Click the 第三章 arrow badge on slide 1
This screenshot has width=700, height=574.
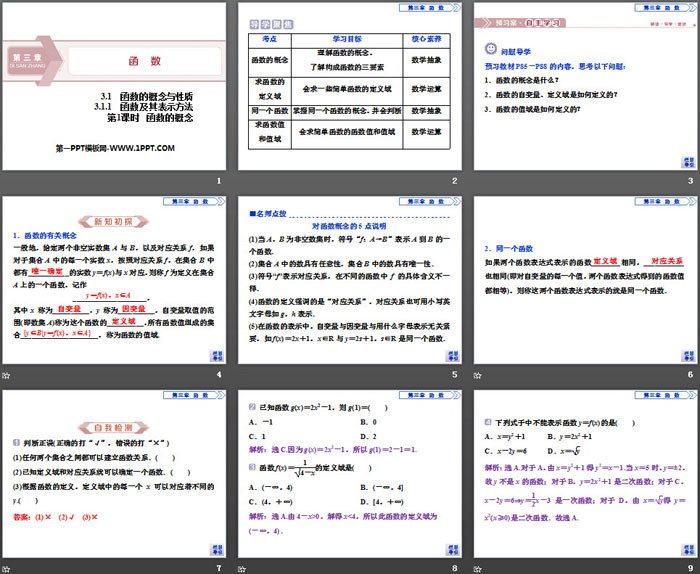pyautogui.click(x=33, y=61)
